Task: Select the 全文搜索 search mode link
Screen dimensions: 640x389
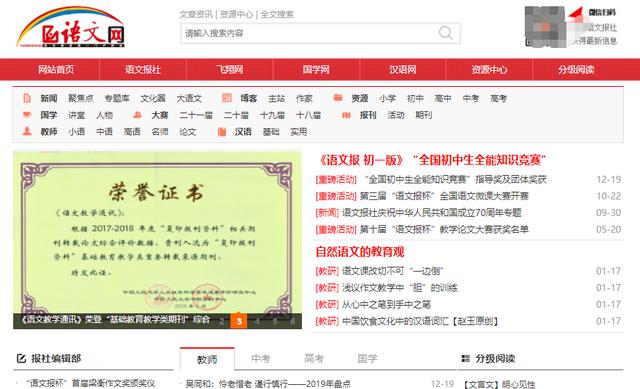Action: [277, 14]
